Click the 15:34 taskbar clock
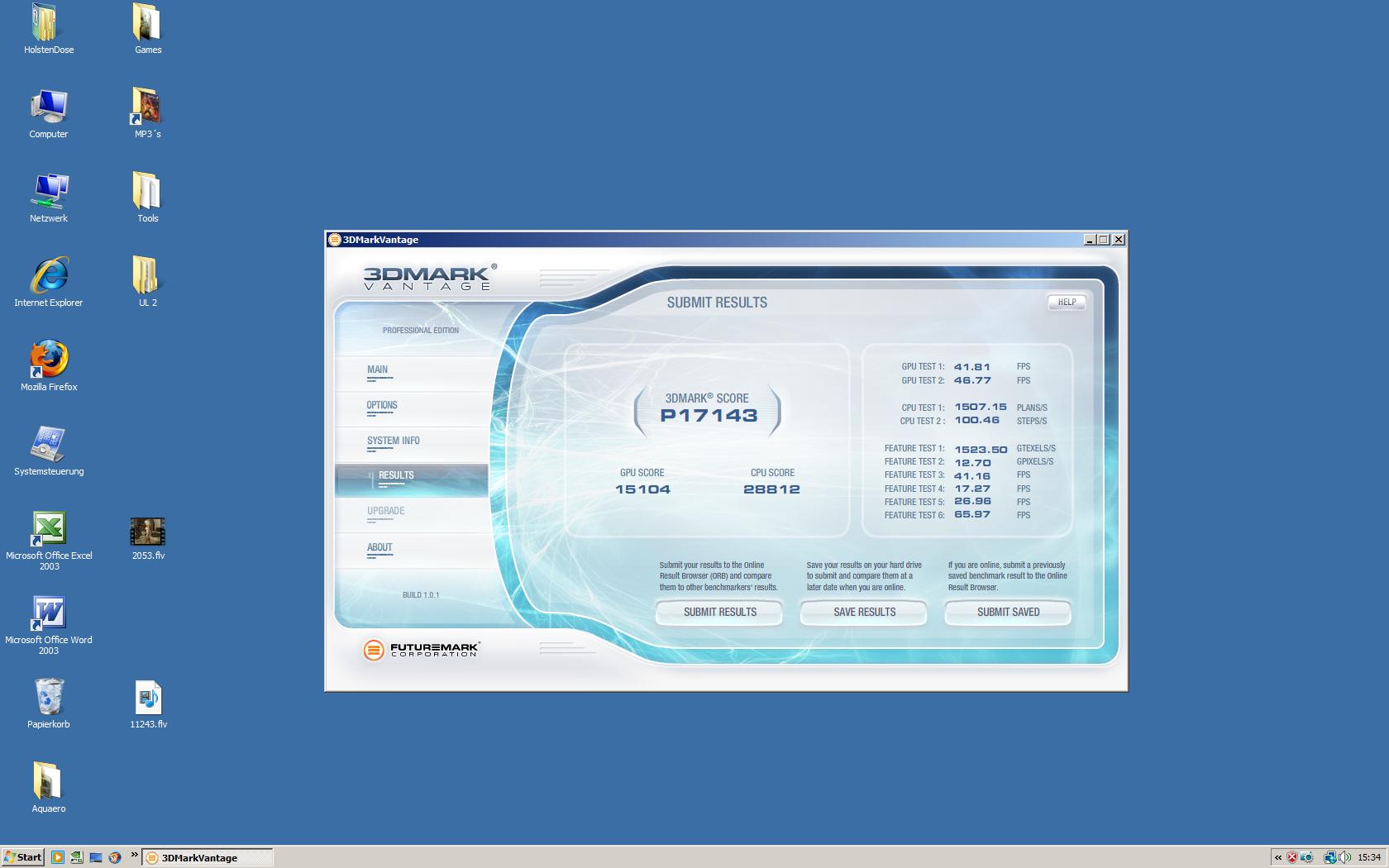Viewport: 1389px width, 868px height. point(1369,857)
